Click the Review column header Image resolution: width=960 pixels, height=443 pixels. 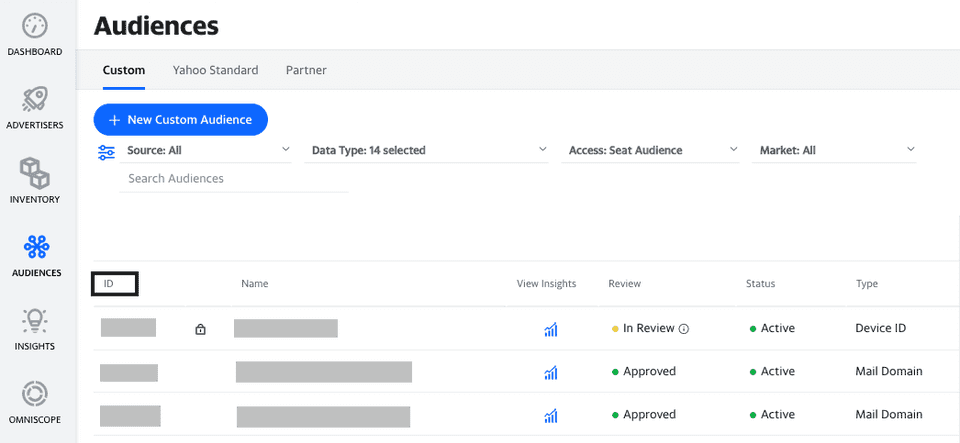[x=624, y=284]
